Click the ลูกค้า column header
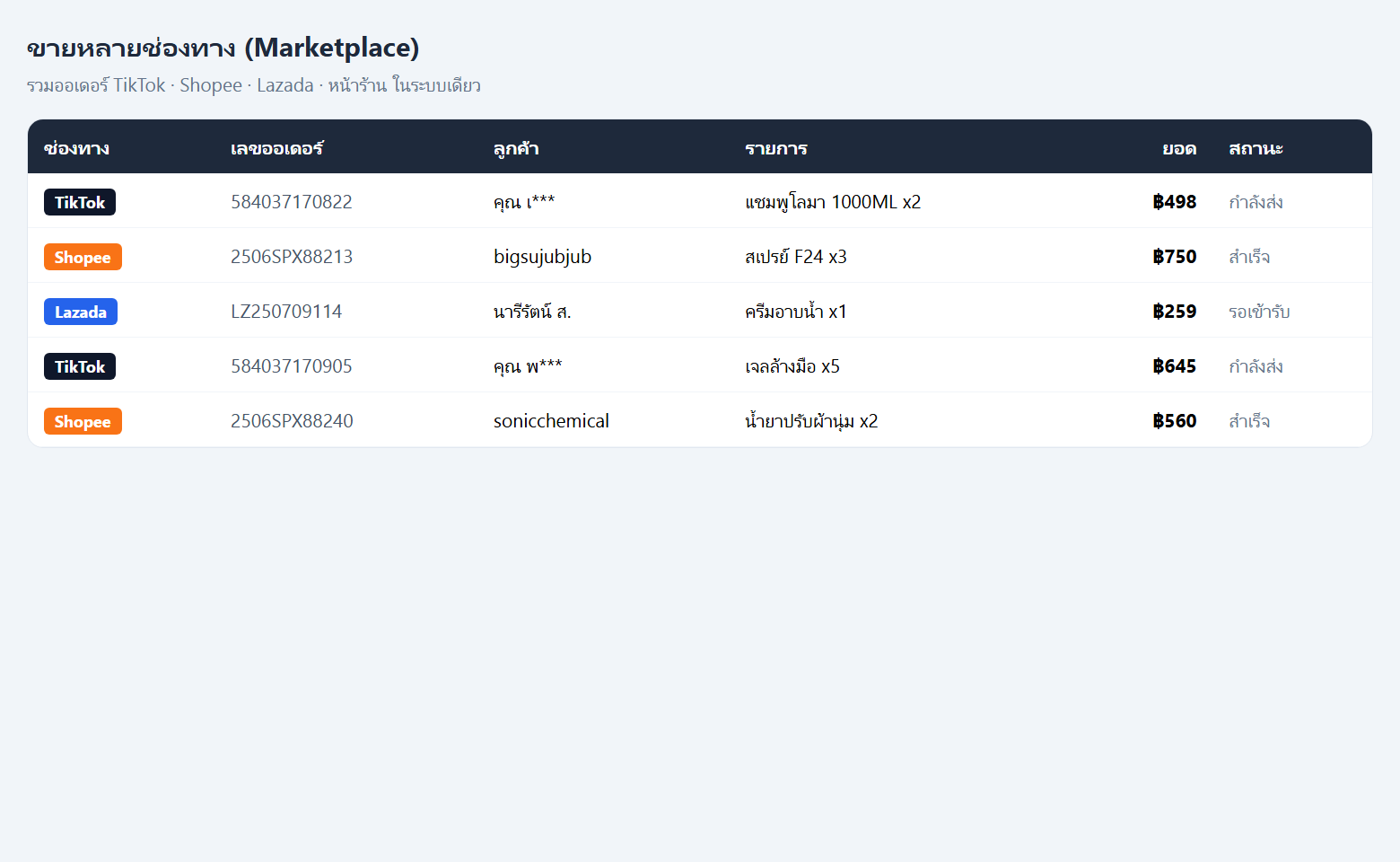The height and width of the screenshot is (862, 1400). click(x=516, y=148)
